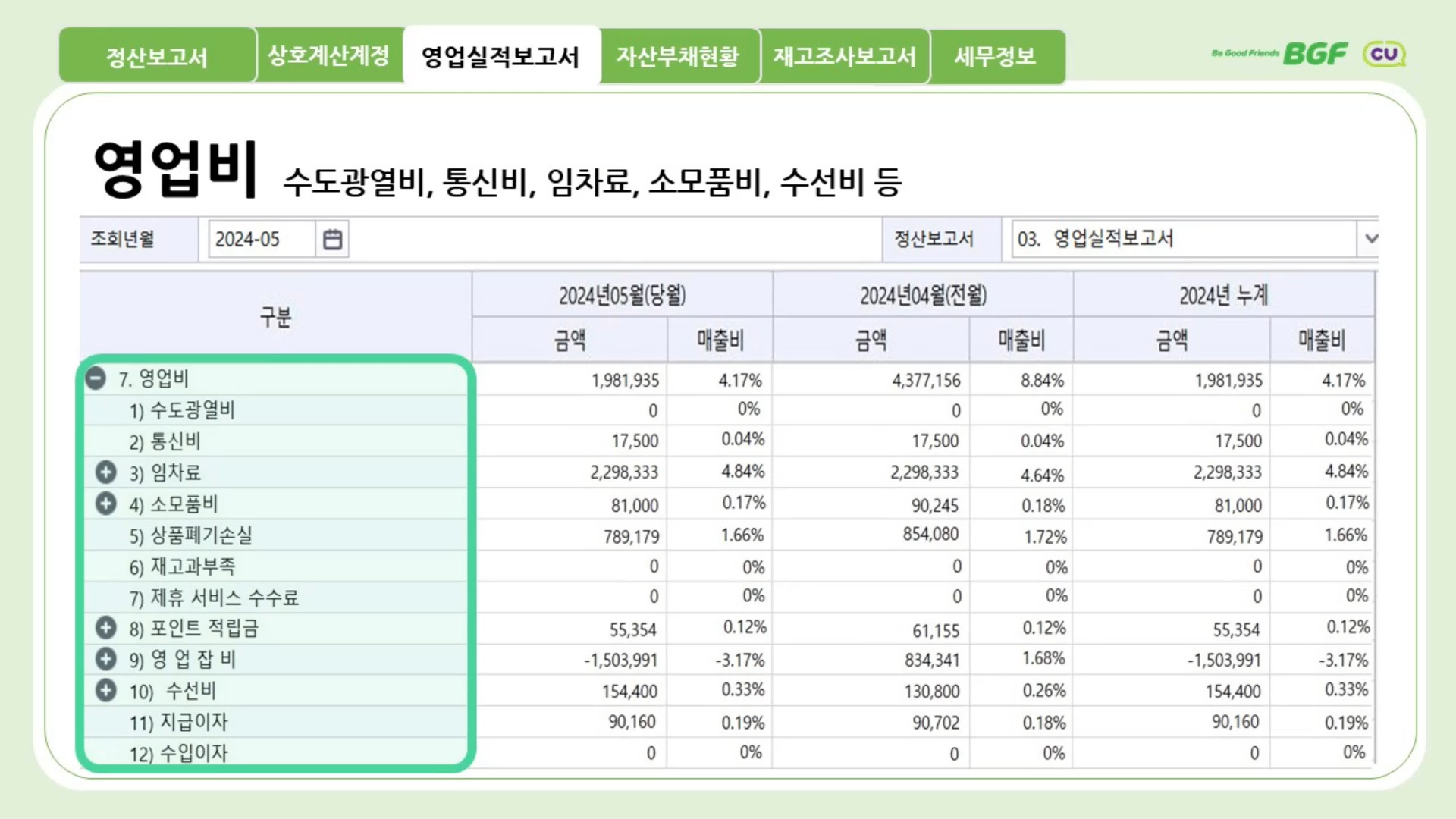Open the 정산보고서 dropdown arrow

1370,239
